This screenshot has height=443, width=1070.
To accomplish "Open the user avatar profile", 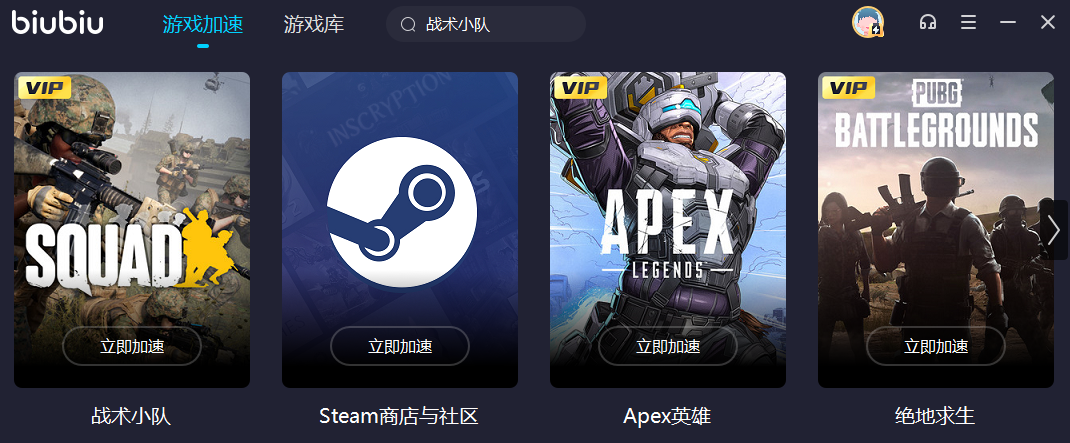I will pyautogui.click(x=868, y=23).
